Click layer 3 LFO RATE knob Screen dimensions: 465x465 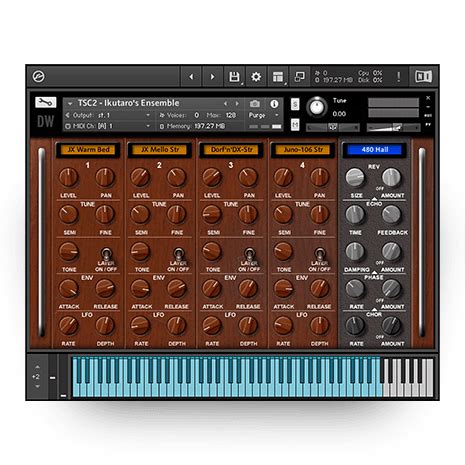point(212,325)
